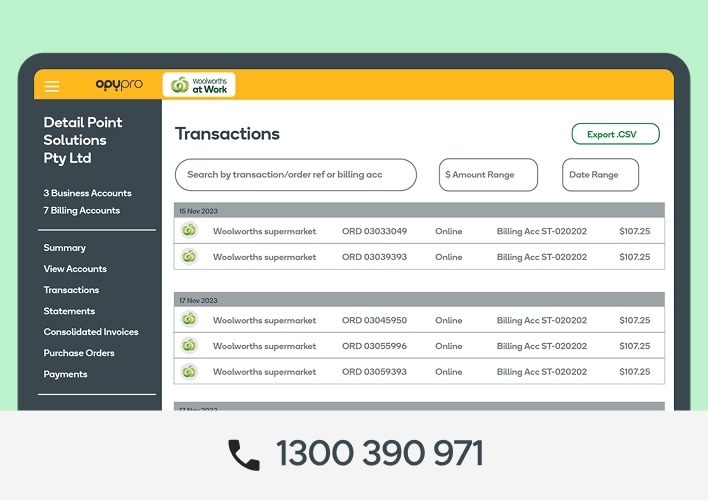Open Consolidated Invoices in the sidebar
The height and width of the screenshot is (500, 708).
point(91,332)
